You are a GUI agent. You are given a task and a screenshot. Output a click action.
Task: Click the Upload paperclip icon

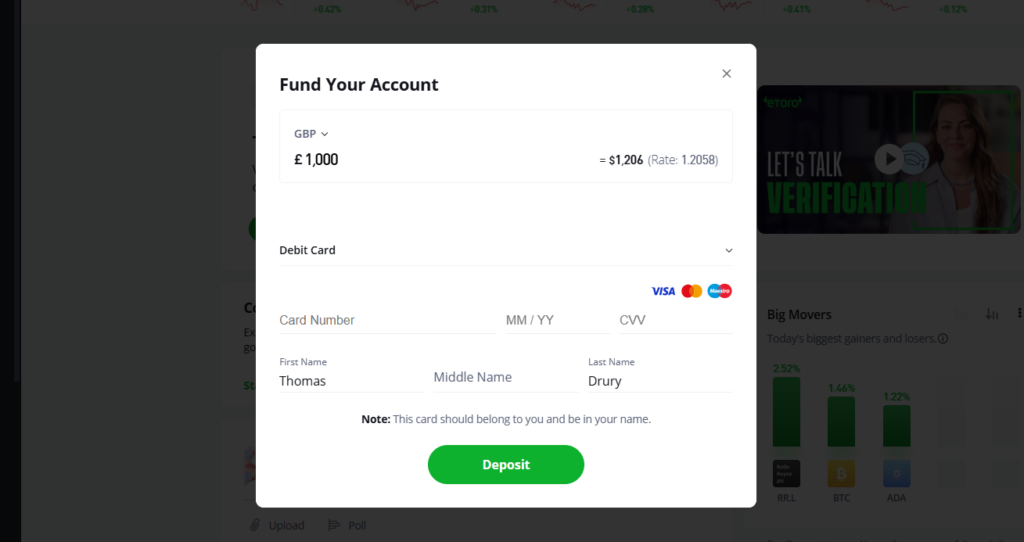pos(255,525)
